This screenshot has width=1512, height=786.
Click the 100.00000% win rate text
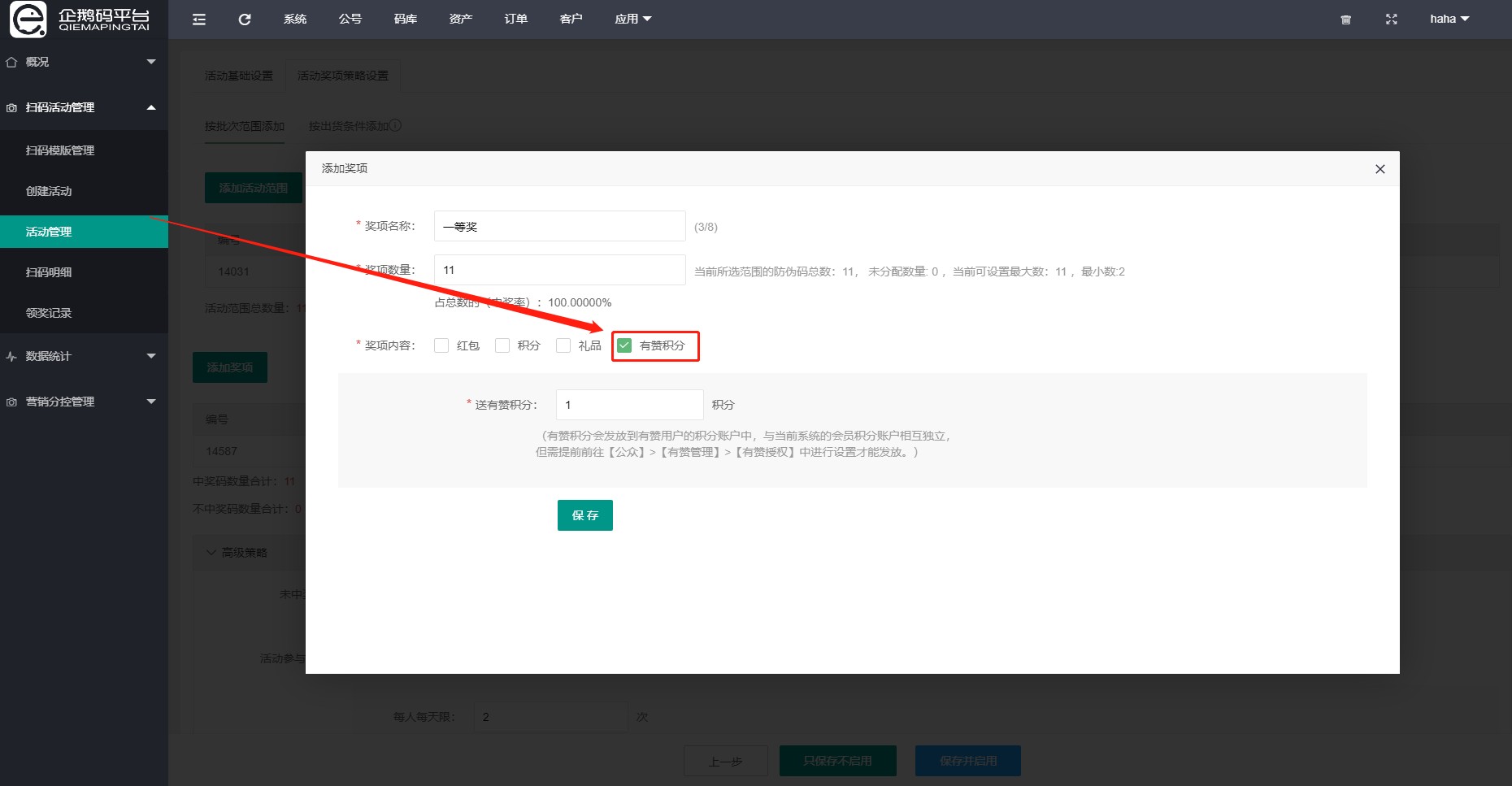click(580, 302)
